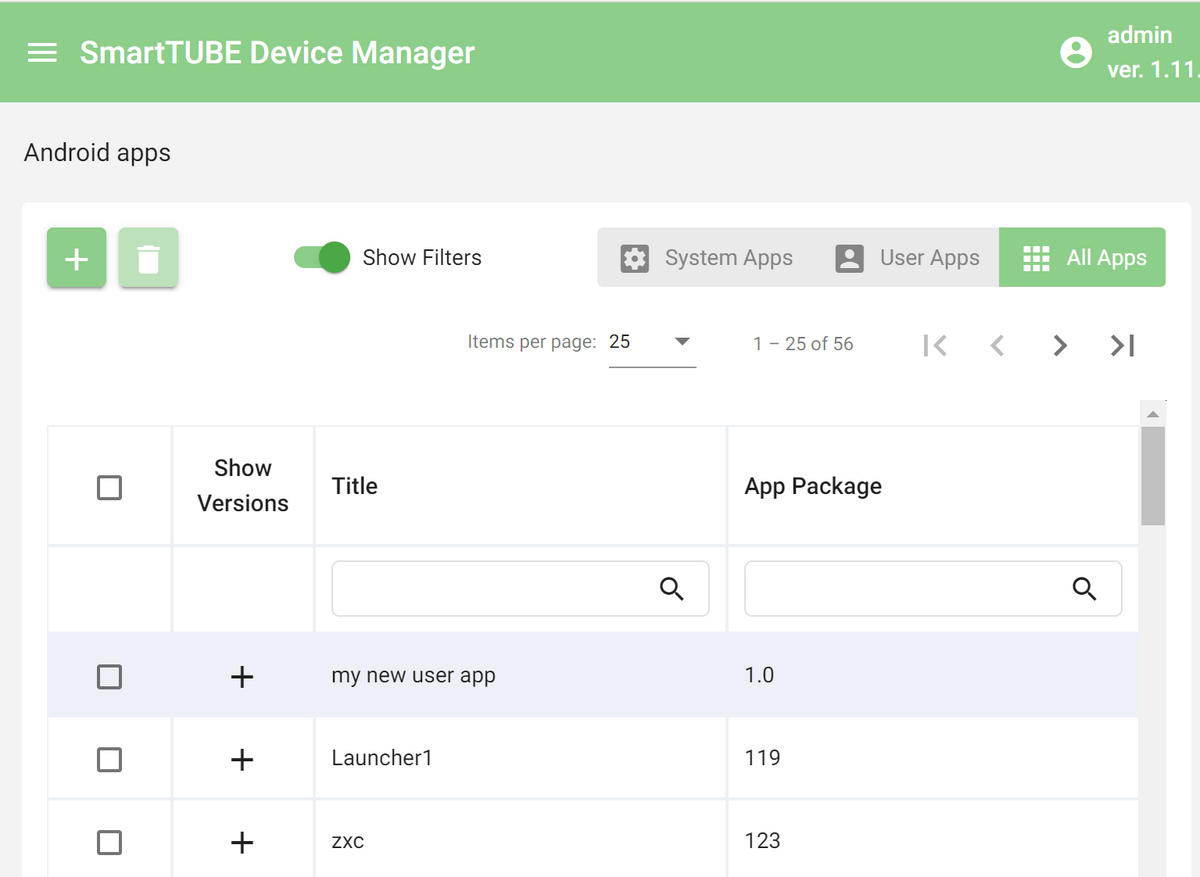
Task: Expand versions for Launcher1
Action: (x=242, y=760)
